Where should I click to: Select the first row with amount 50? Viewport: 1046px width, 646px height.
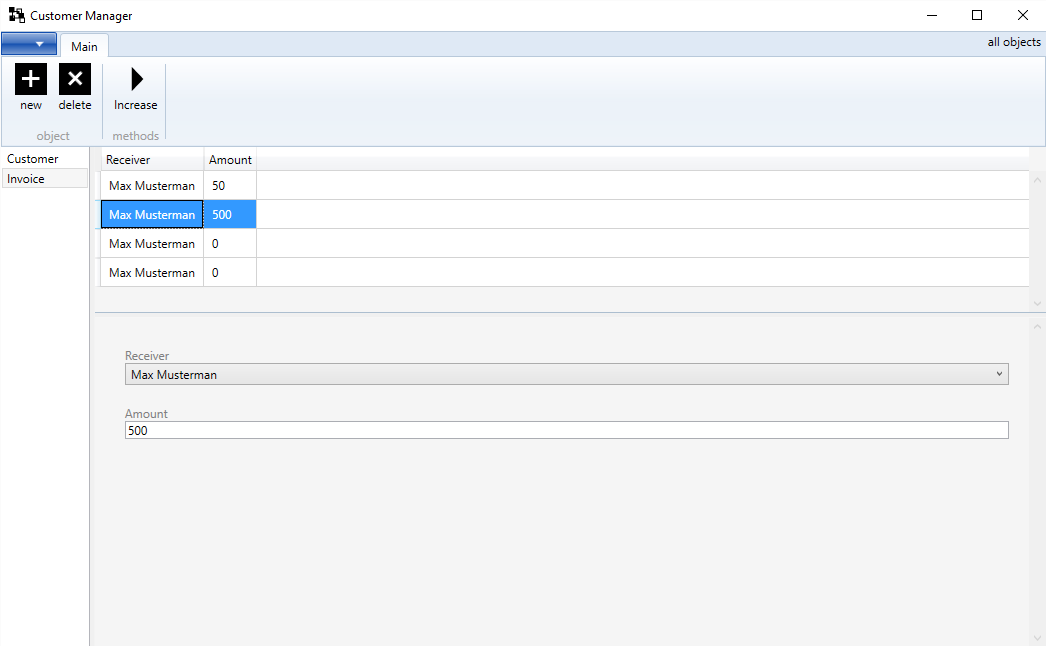[x=152, y=186]
